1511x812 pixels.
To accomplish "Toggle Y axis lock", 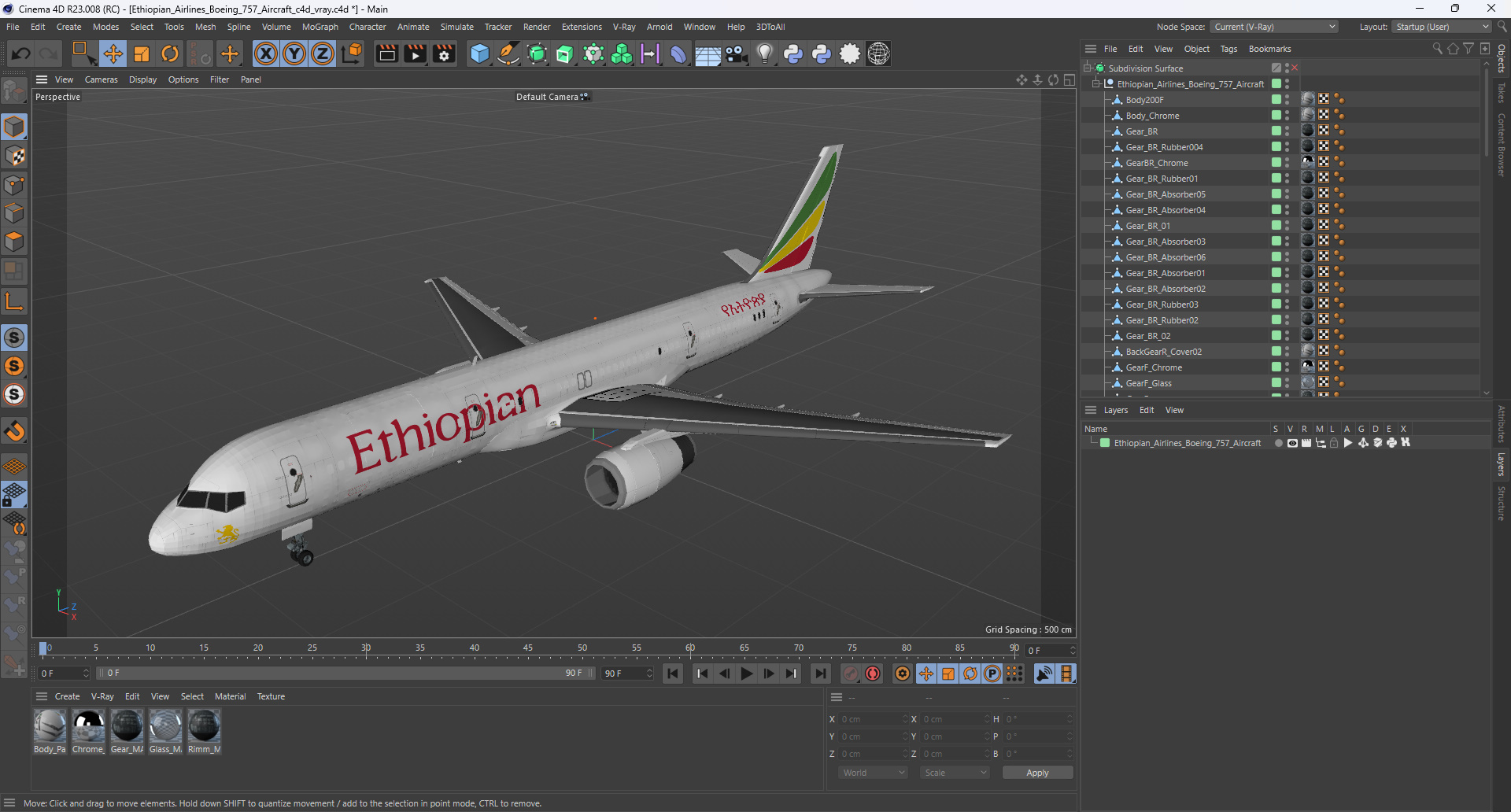I will tap(294, 54).
